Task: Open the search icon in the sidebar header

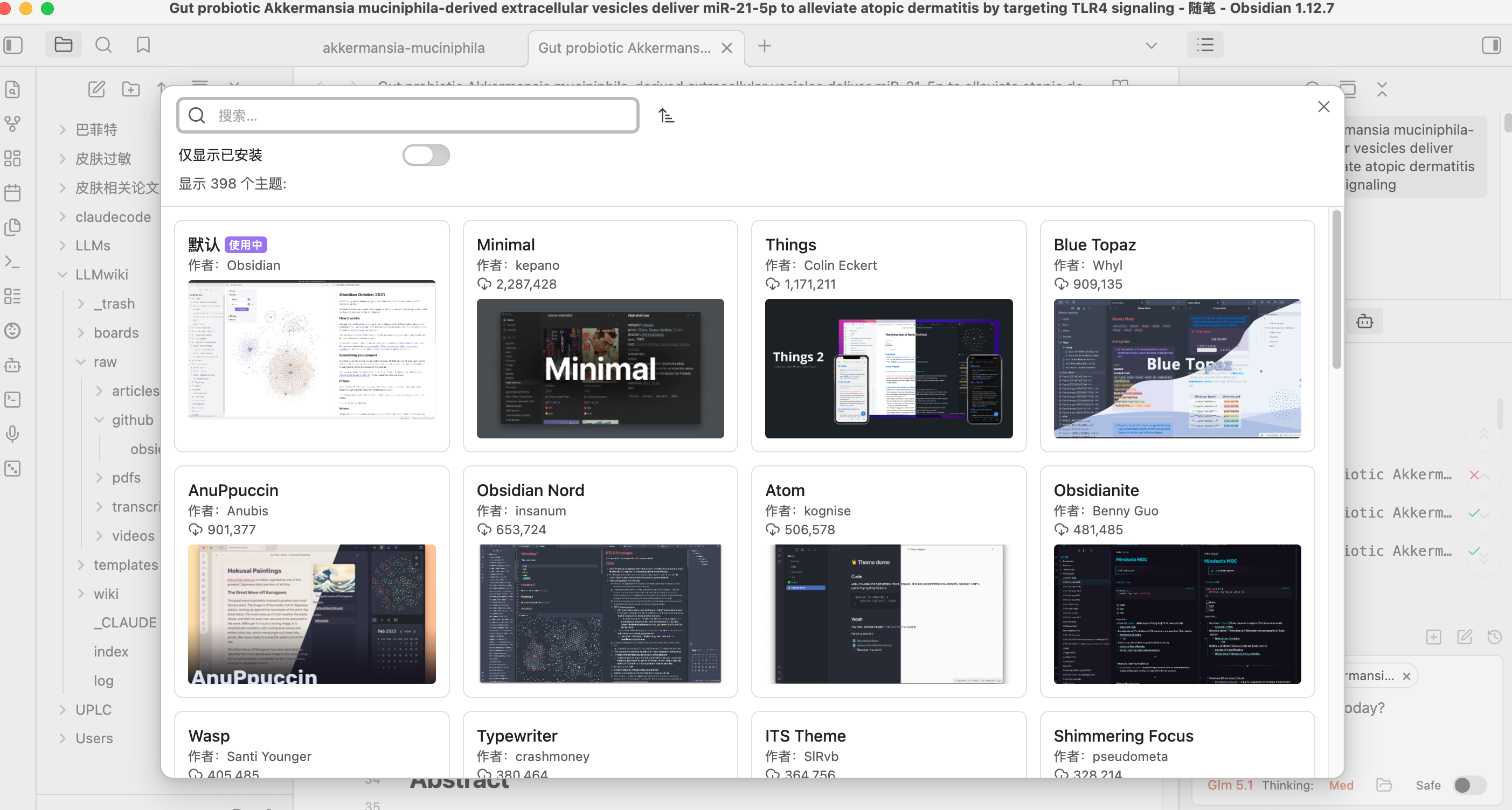Action: pos(103,45)
